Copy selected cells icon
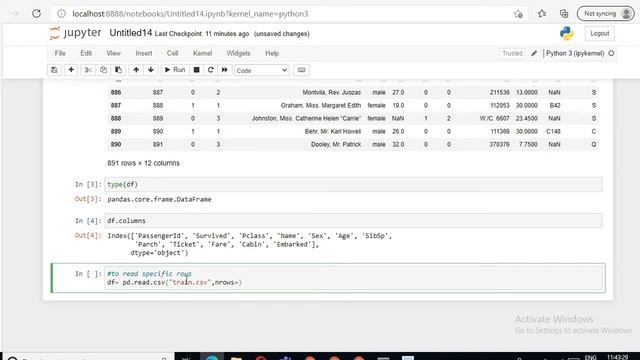 [103, 70]
